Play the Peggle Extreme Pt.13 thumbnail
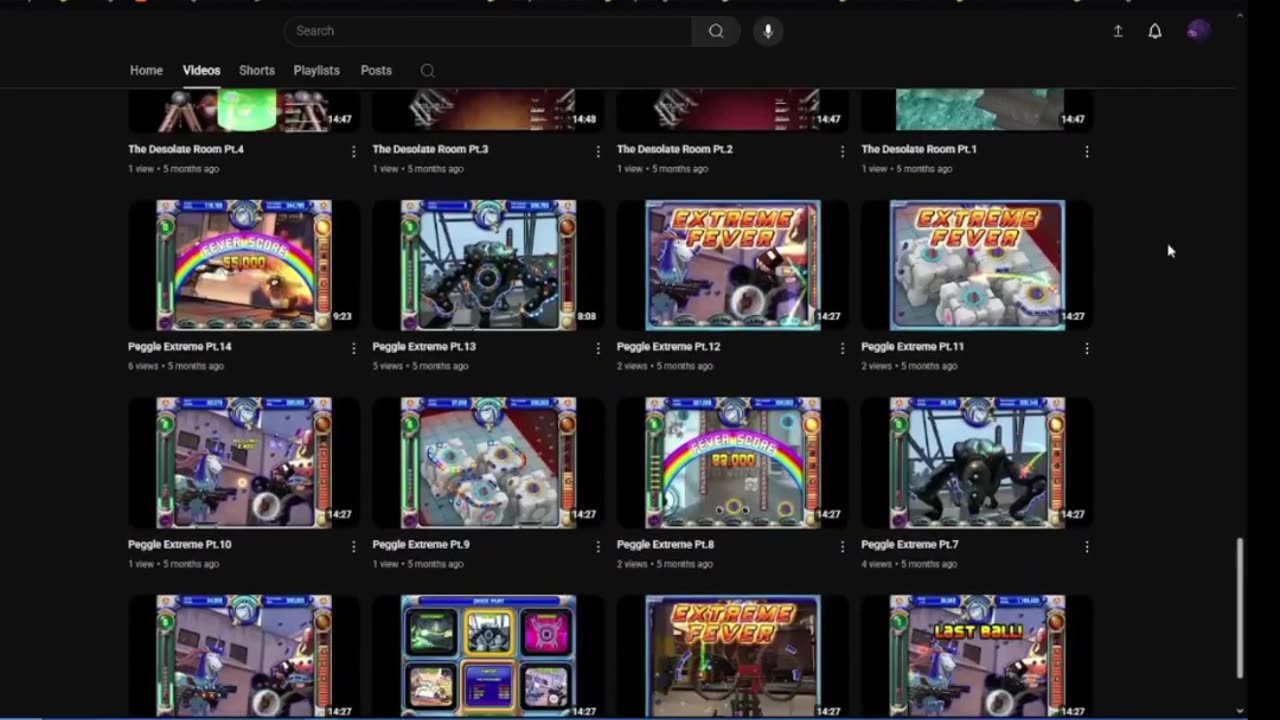1280x720 pixels. point(488,265)
